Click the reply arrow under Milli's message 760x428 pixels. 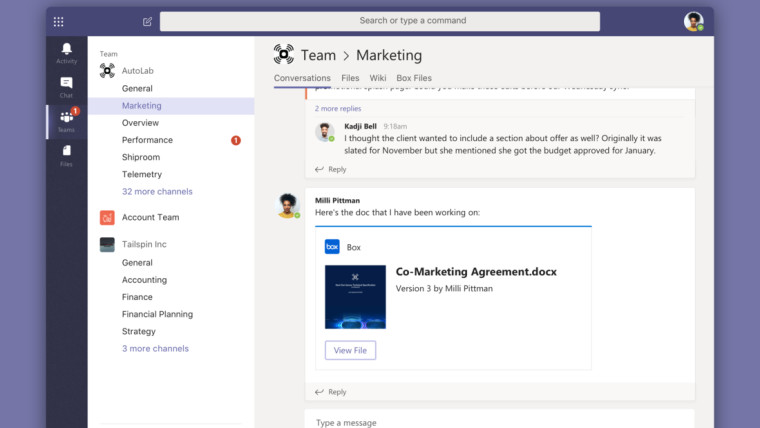(x=319, y=392)
